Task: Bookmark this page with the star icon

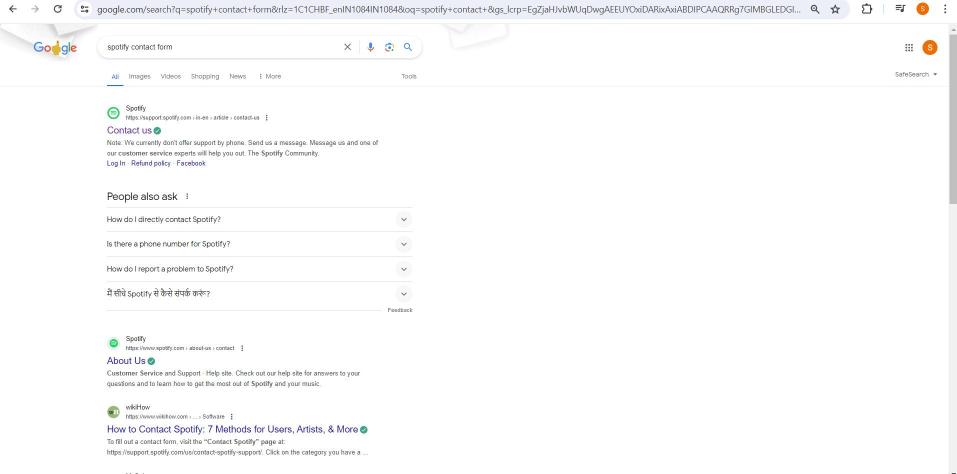Action: coord(862,9)
